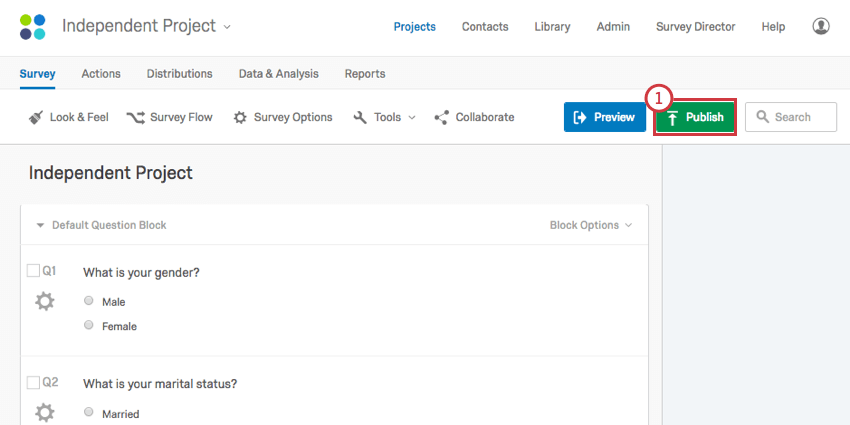
Task: Select the Male radio option
Action: 89,301
